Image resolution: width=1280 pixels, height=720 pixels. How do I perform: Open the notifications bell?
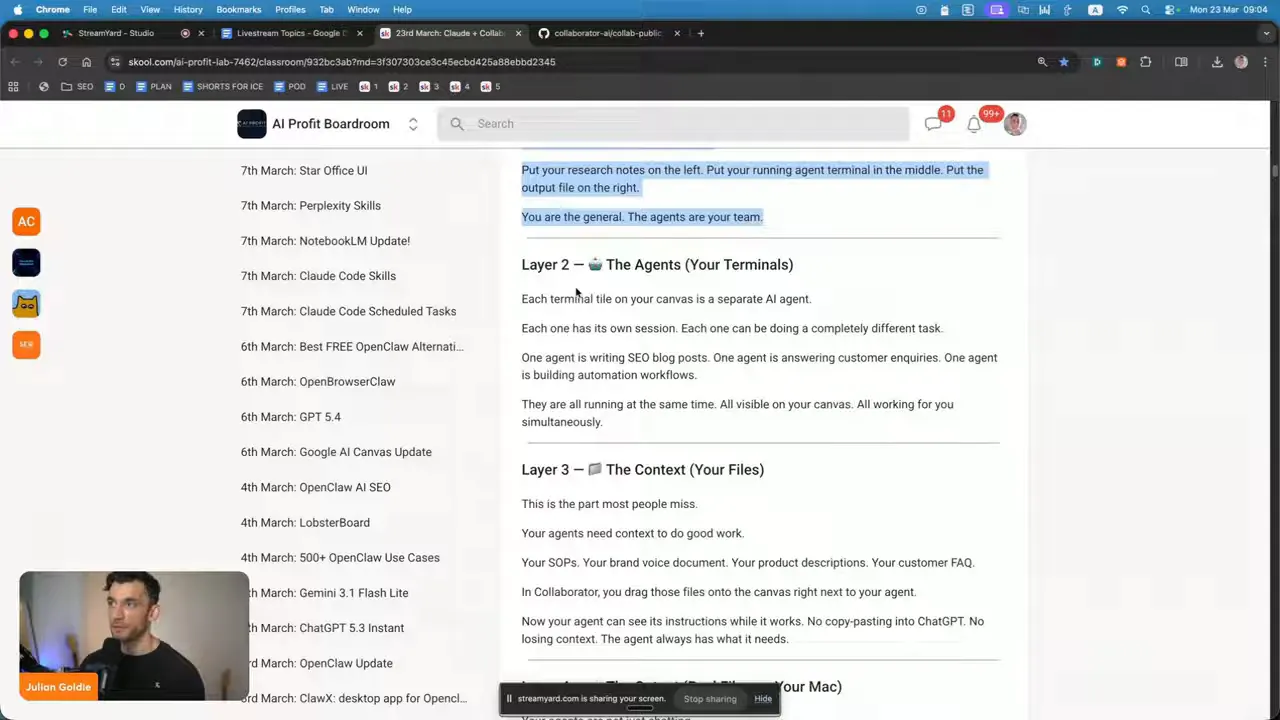coord(974,124)
